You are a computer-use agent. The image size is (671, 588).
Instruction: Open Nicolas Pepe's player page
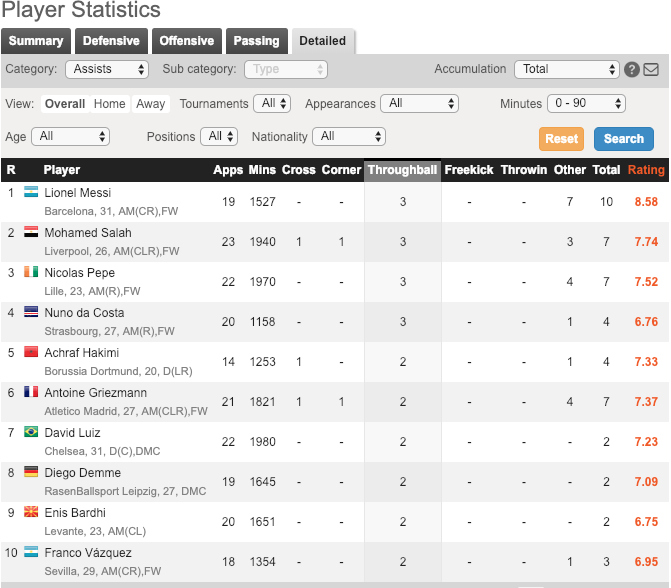[80, 273]
